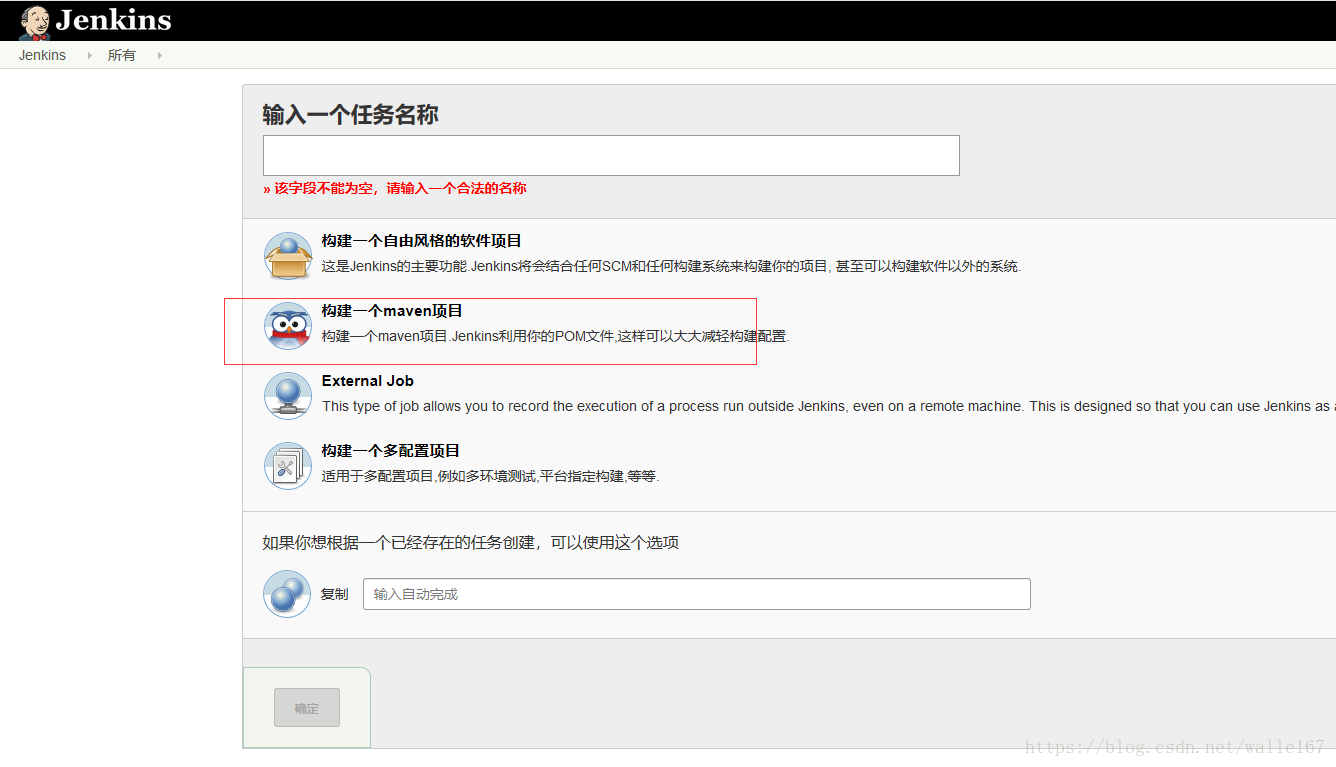Select the multi-configuration project icon
The height and width of the screenshot is (767, 1336).
pos(288,466)
